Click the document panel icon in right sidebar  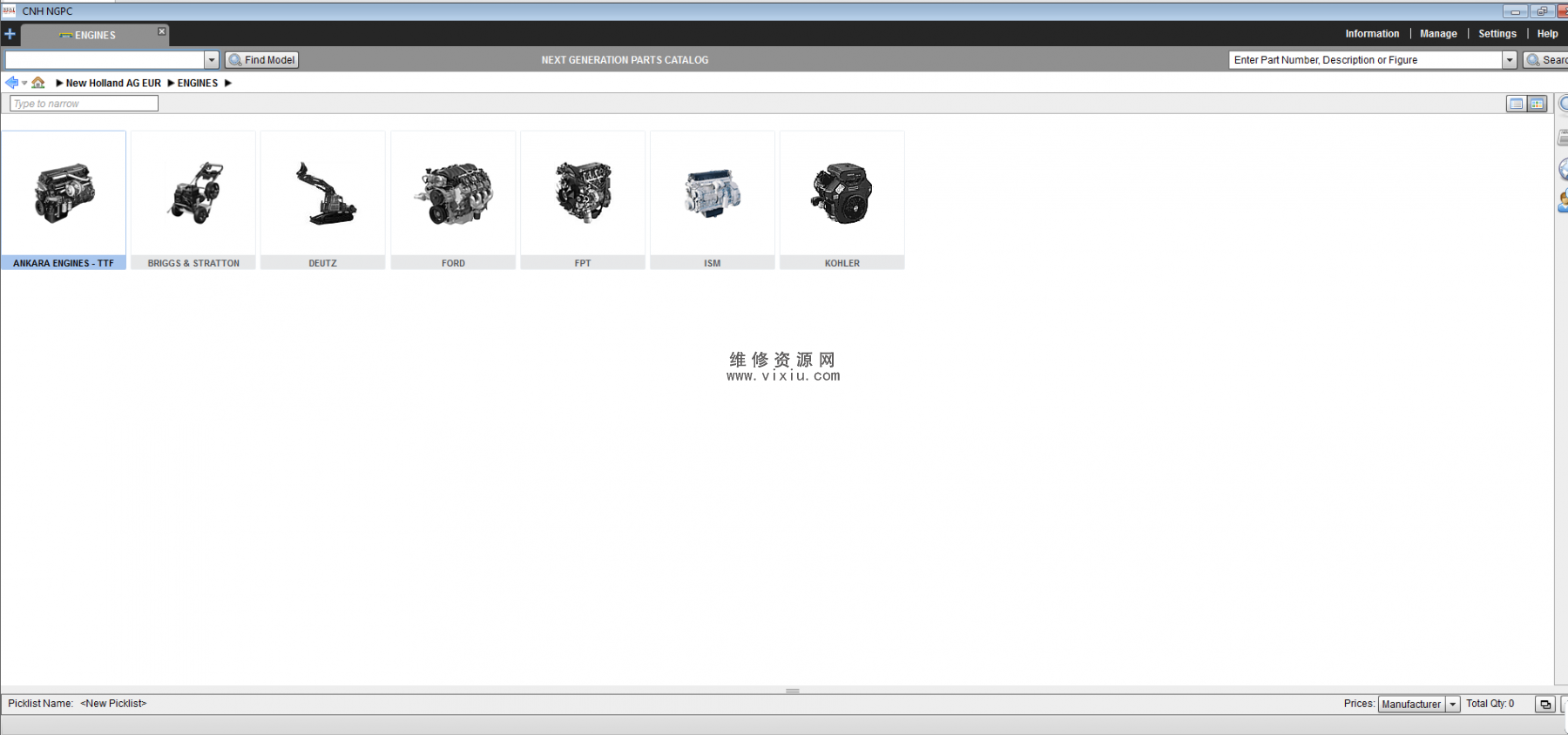(x=1563, y=138)
